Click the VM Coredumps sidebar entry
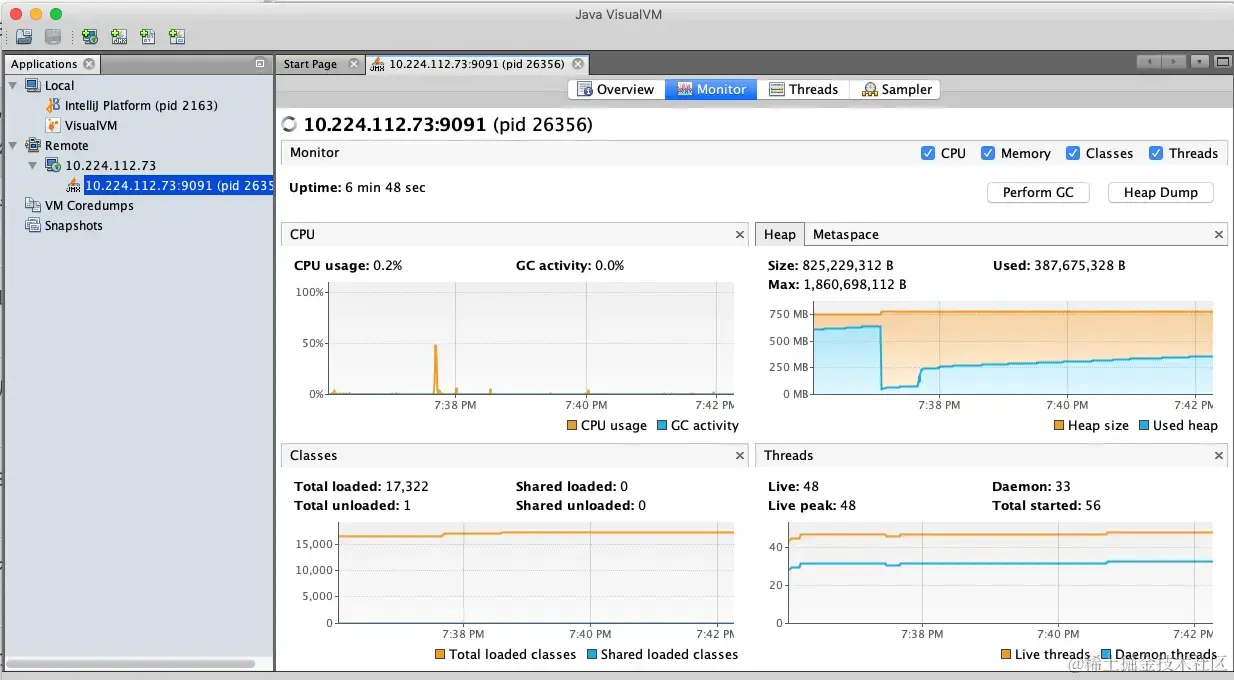 87,205
